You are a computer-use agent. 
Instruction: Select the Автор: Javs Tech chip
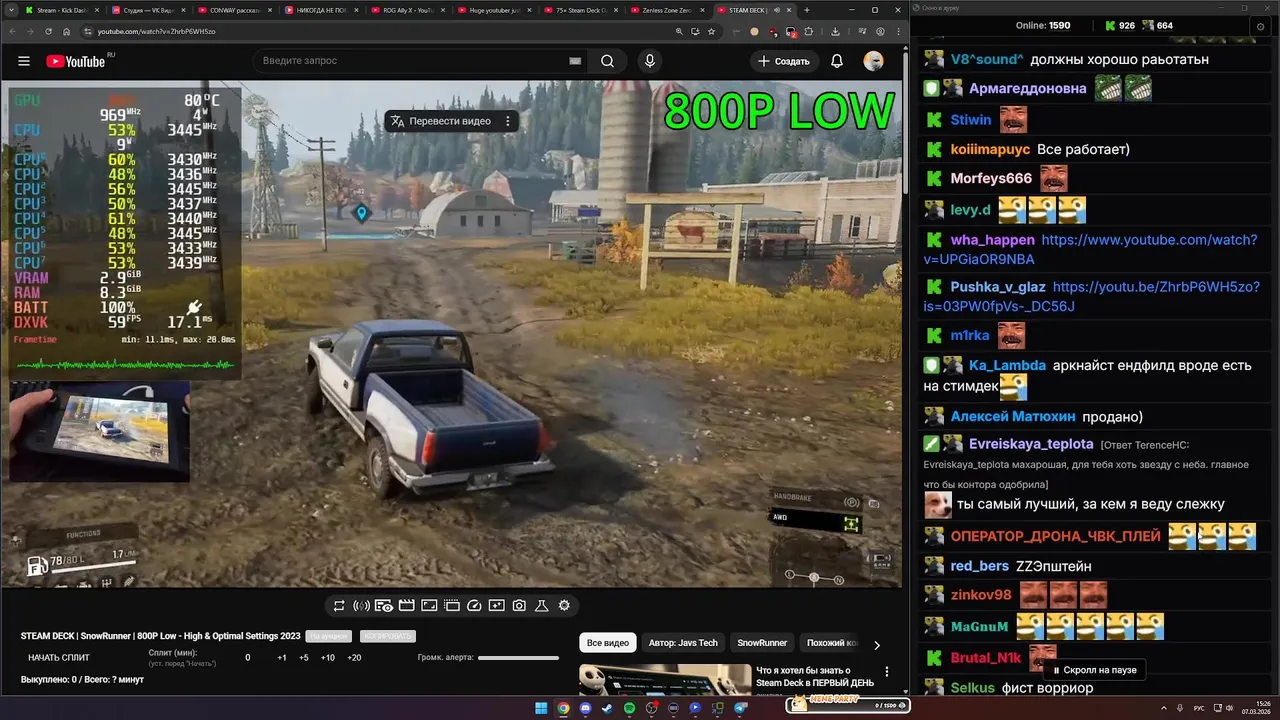coord(683,643)
